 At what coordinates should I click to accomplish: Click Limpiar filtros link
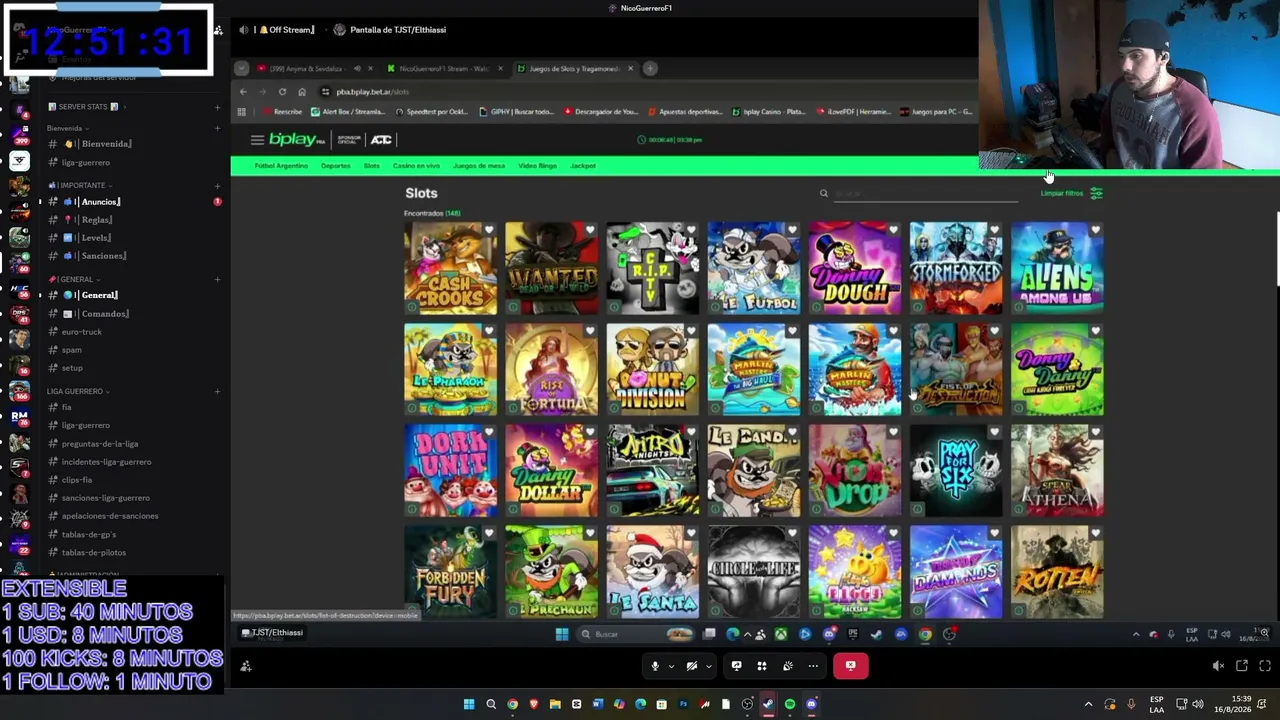[x=1062, y=194]
